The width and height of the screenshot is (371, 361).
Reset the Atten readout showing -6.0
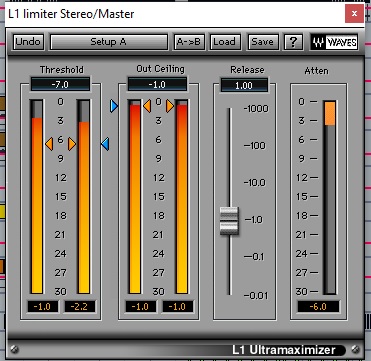[x=318, y=307]
